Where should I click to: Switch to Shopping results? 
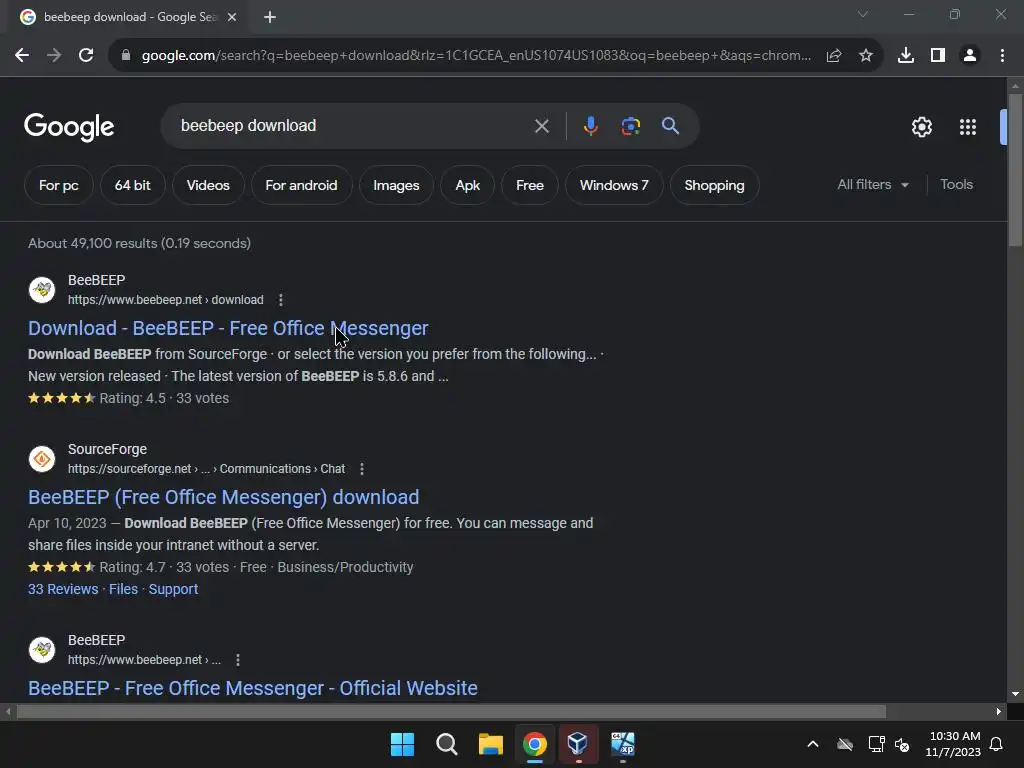click(x=714, y=185)
